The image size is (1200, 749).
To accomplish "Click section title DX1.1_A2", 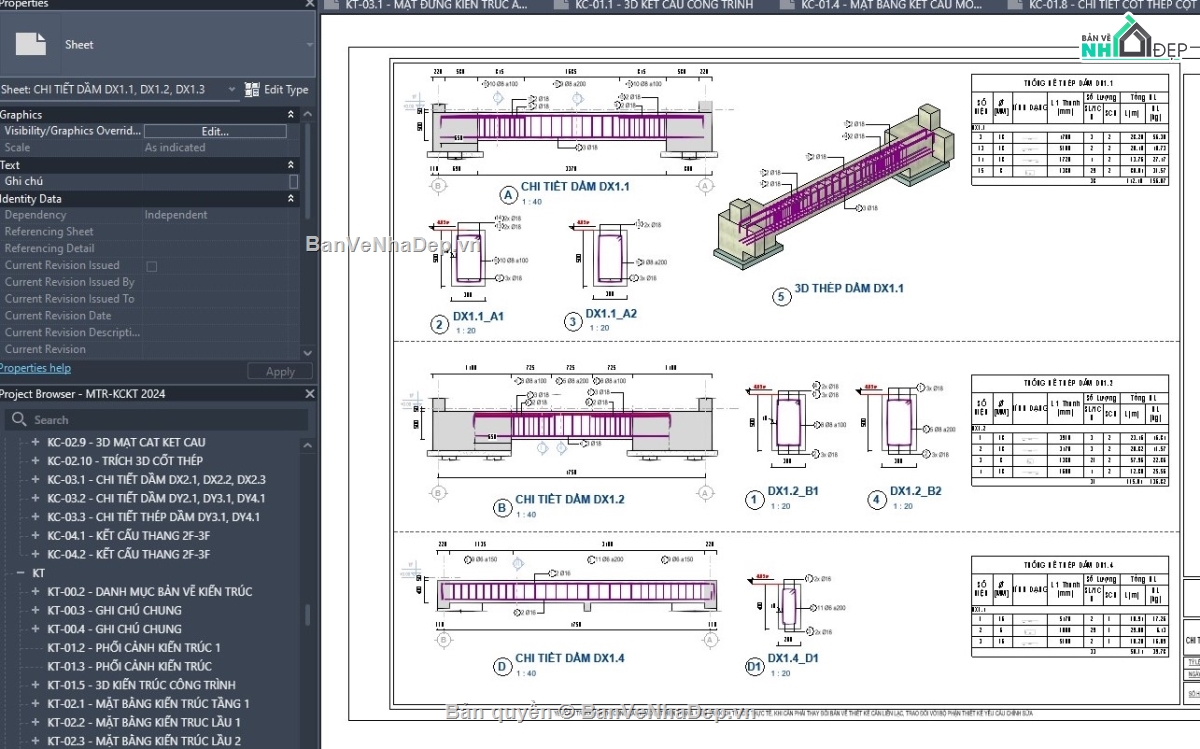I will pos(611,314).
